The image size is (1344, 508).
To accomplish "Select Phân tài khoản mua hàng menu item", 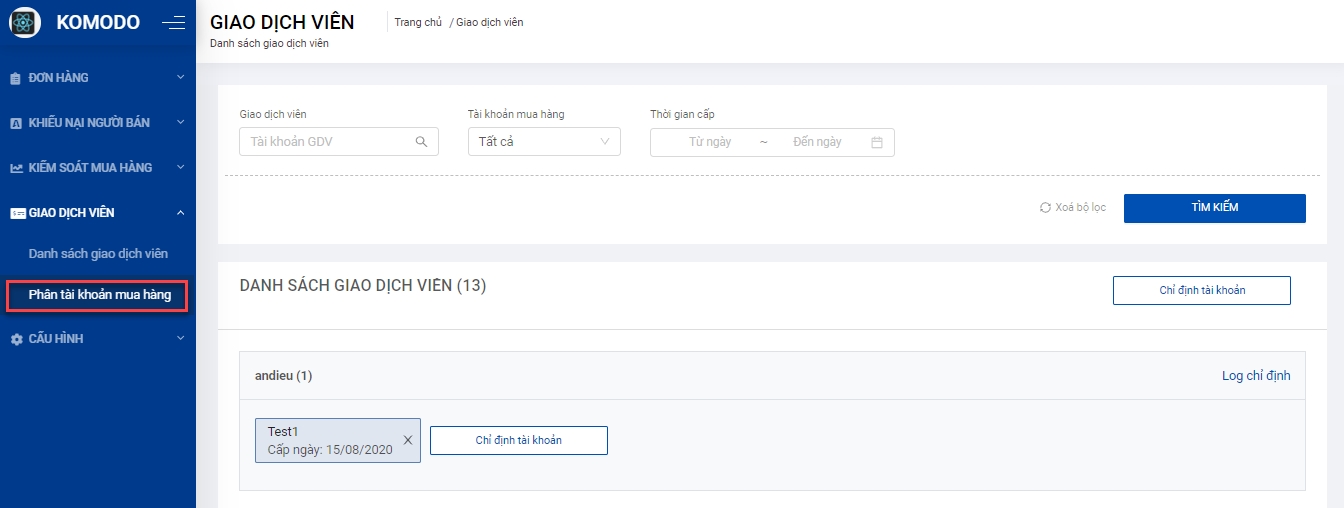I will [99, 295].
